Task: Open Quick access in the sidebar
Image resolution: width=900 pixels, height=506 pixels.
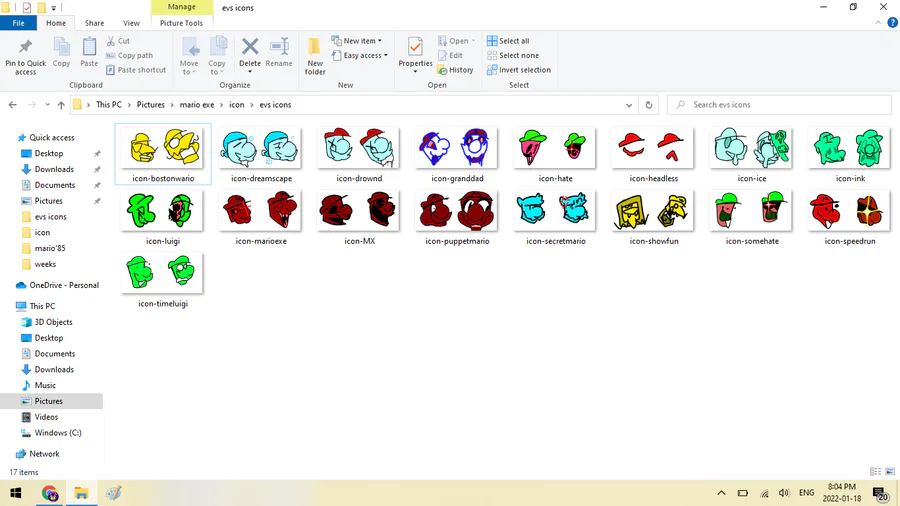Action: coord(52,138)
